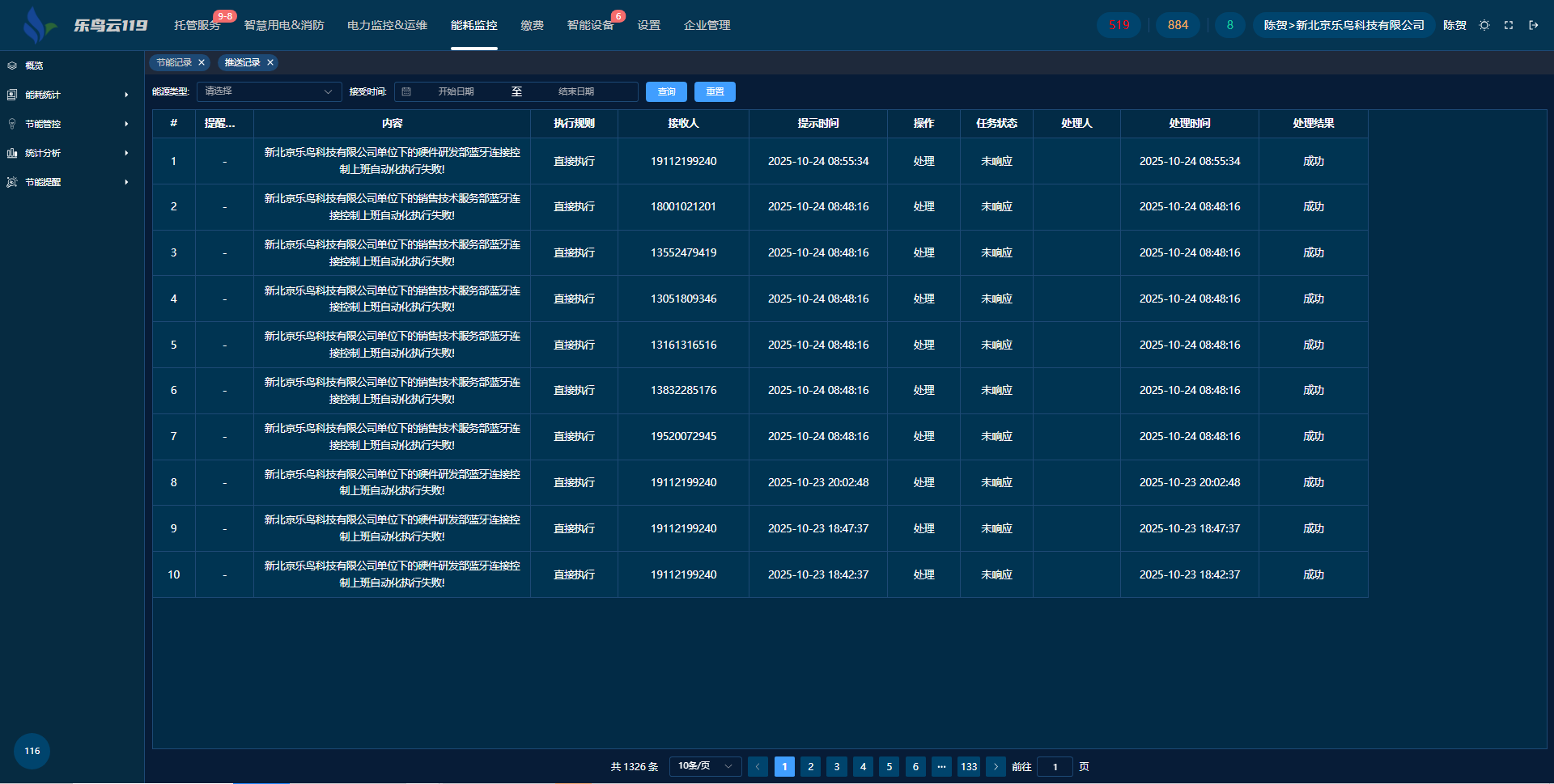1554x784 pixels.
Task: Close the 推送记录 tab
Action: (270, 62)
